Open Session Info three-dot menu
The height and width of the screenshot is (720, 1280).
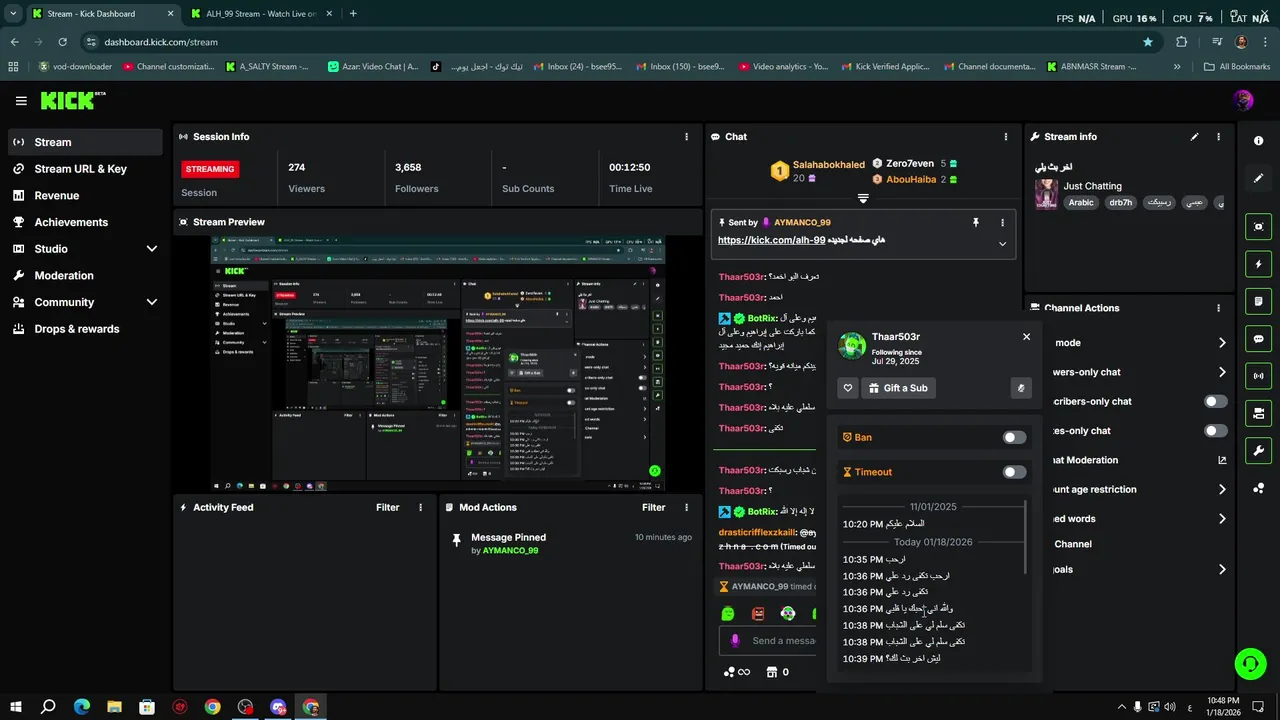click(x=686, y=137)
